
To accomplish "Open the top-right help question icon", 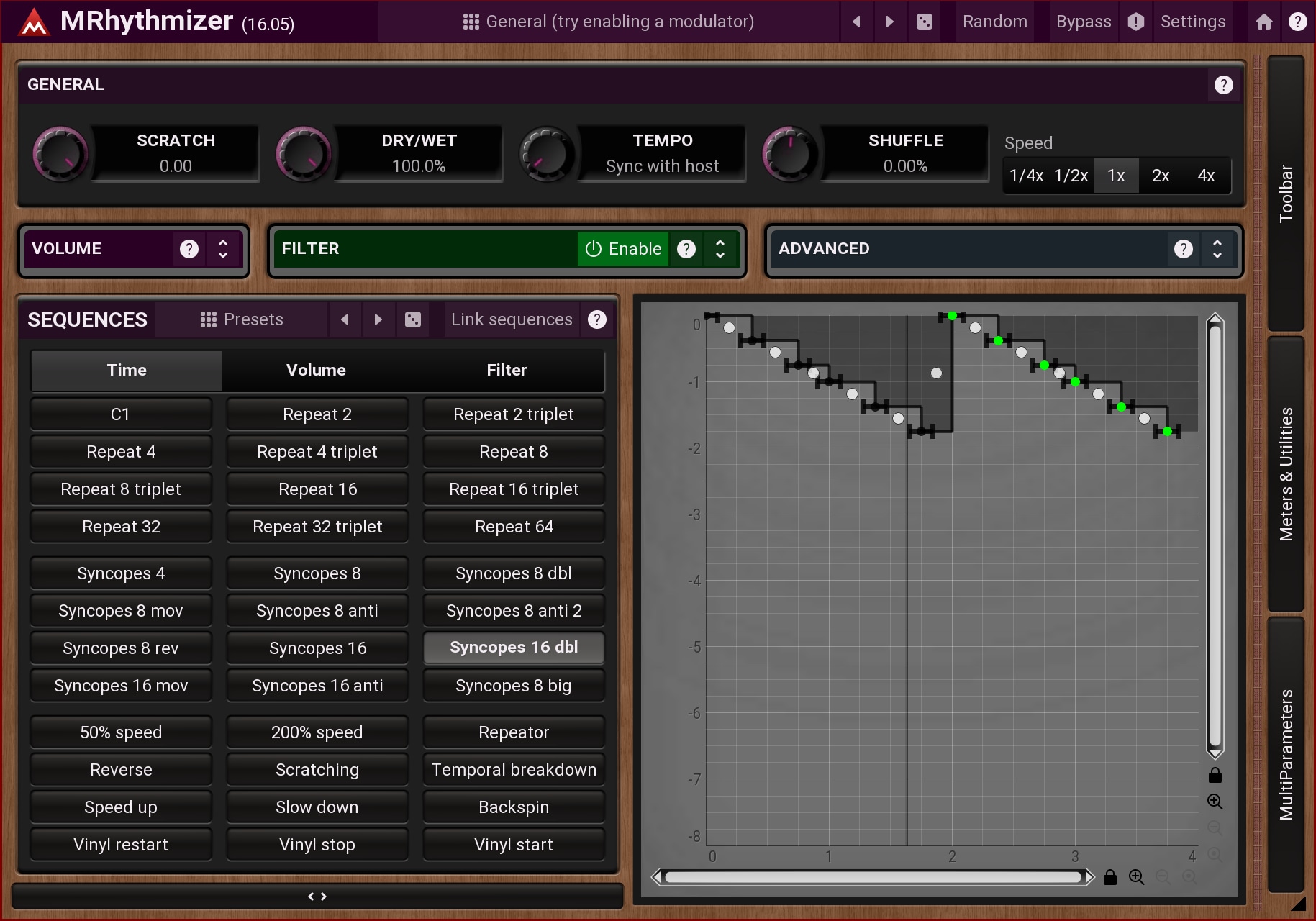I will coord(1298,22).
